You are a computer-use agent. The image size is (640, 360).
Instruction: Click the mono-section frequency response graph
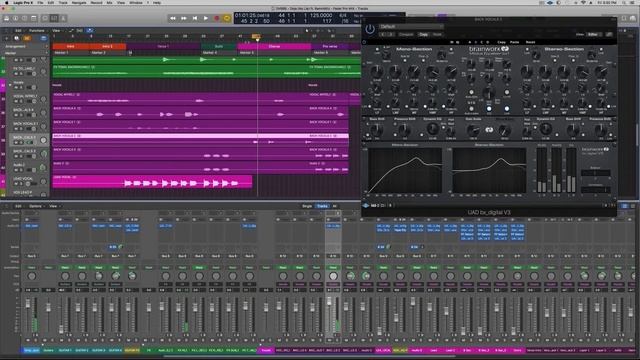(405, 170)
